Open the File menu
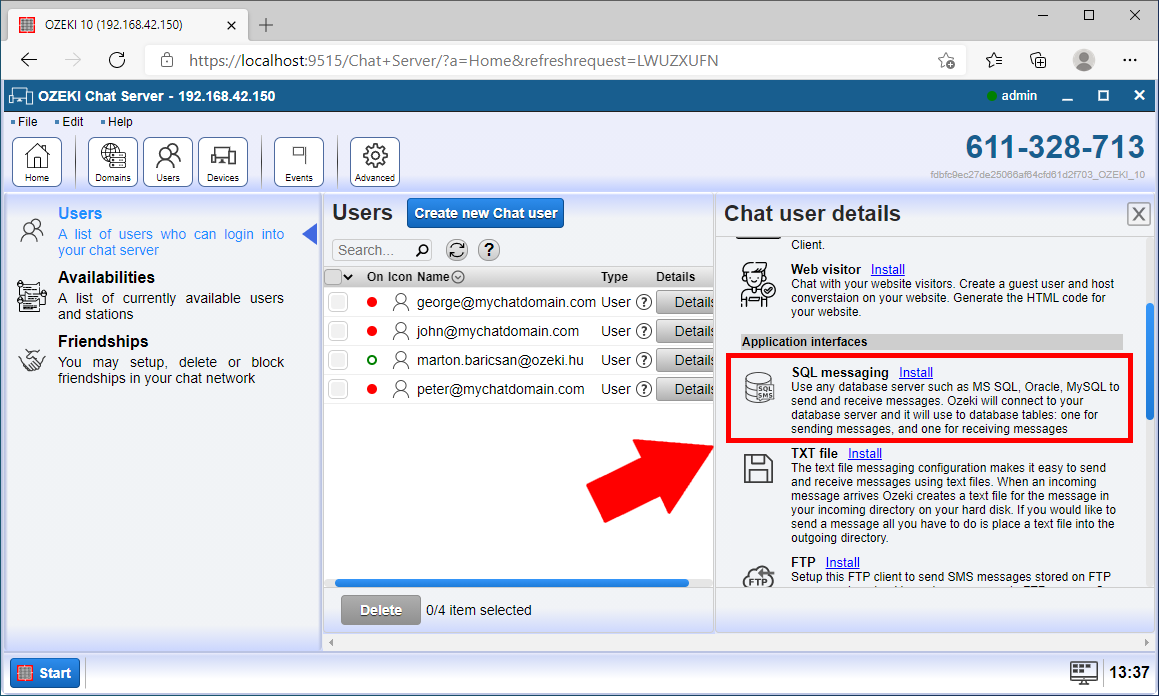Image resolution: width=1159 pixels, height=696 pixels. (x=24, y=121)
